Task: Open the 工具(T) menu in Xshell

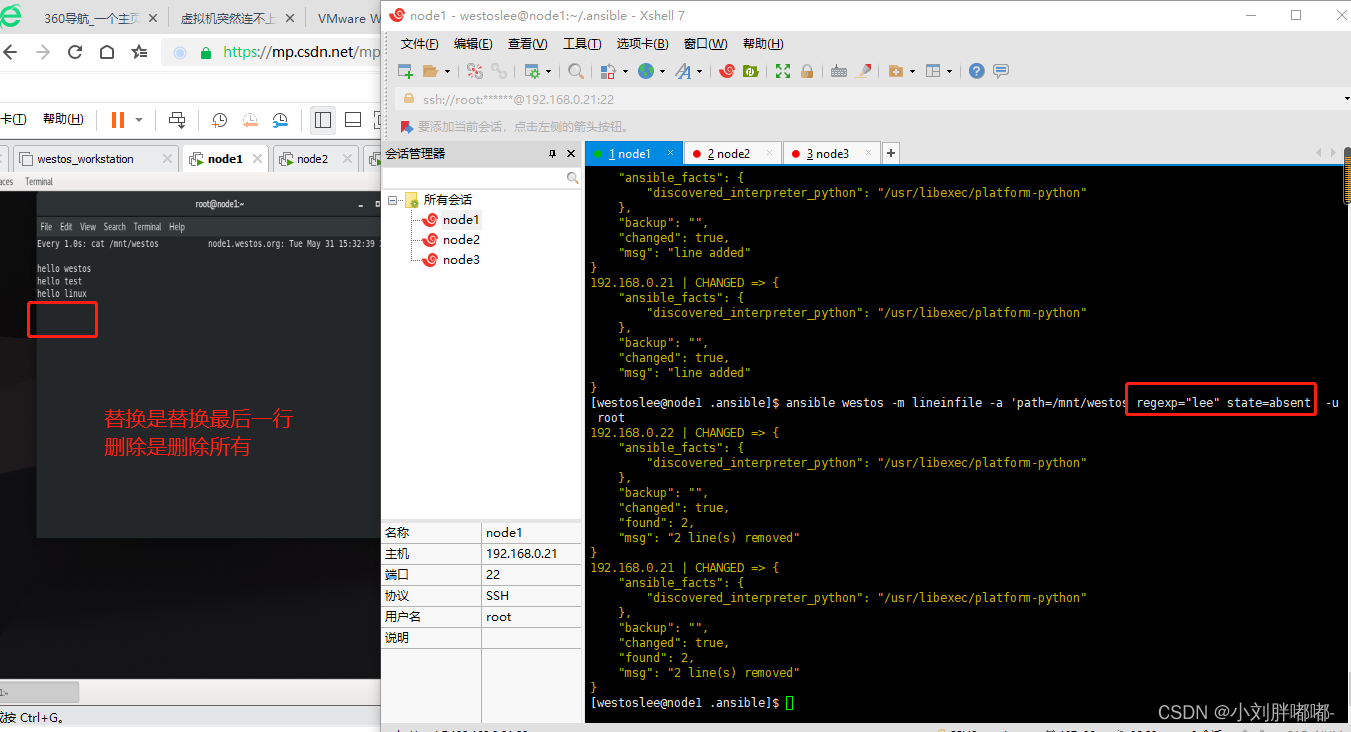Action: point(582,44)
